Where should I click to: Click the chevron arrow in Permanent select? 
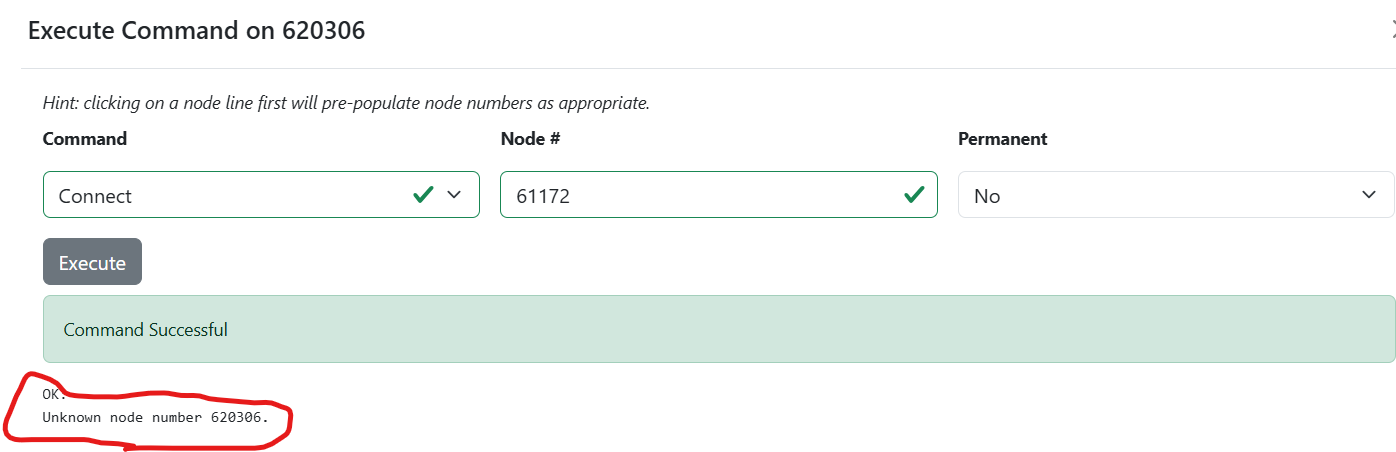point(1369,195)
